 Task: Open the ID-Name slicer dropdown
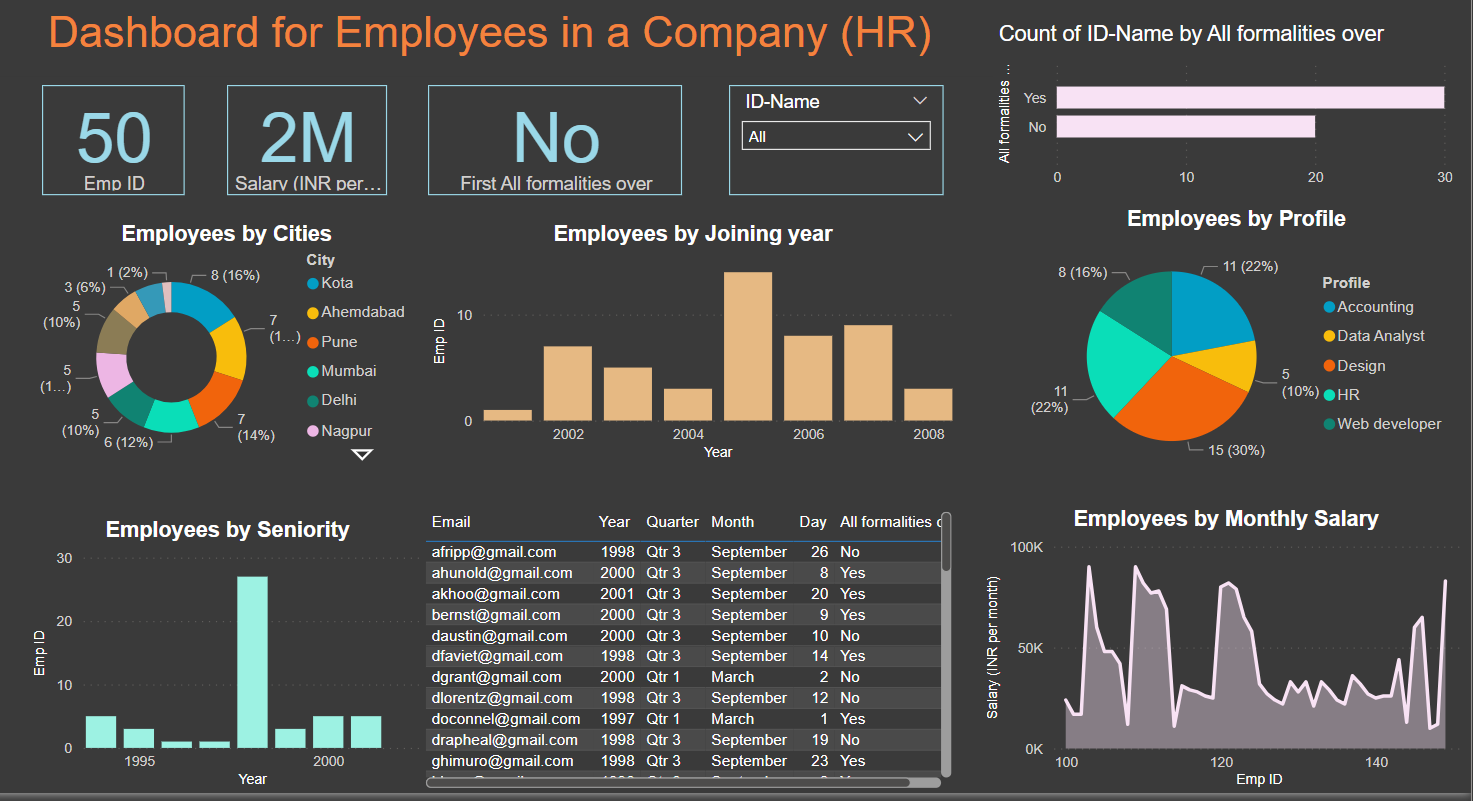point(919,101)
